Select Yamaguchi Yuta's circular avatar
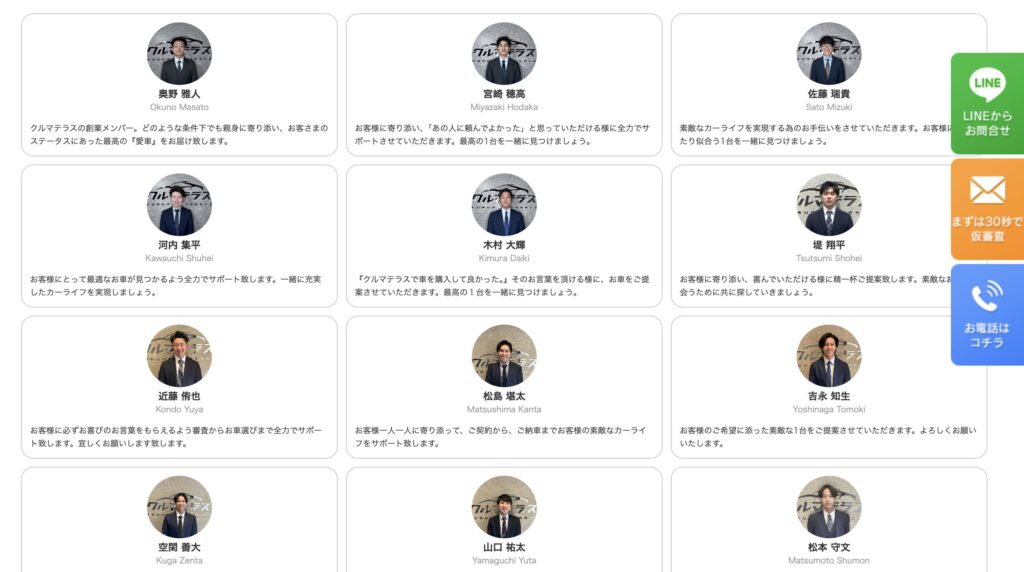The image size is (1024, 572). coord(504,507)
